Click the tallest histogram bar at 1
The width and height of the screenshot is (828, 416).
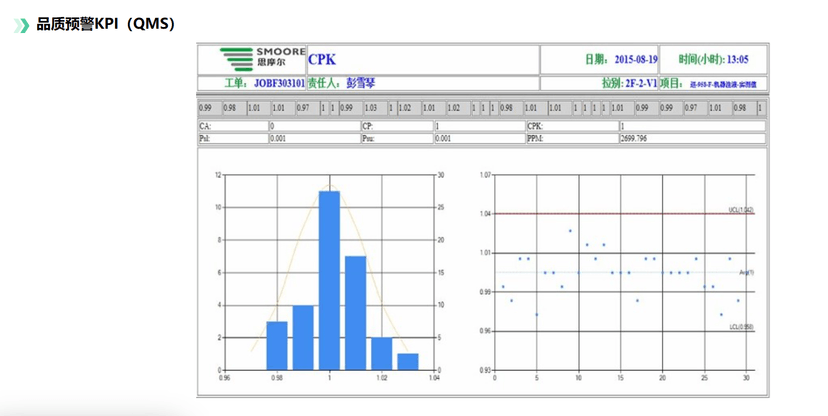point(329,280)
